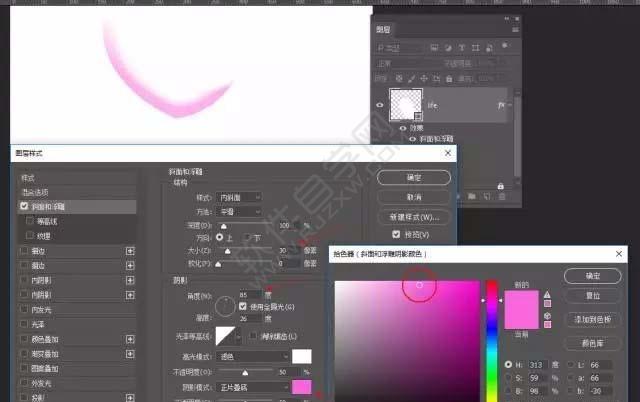Open 阴影模式 dropdown showing 正片叠底
Image resolution: width=640 pixels, height=402 pixels.
pos(253,387)
